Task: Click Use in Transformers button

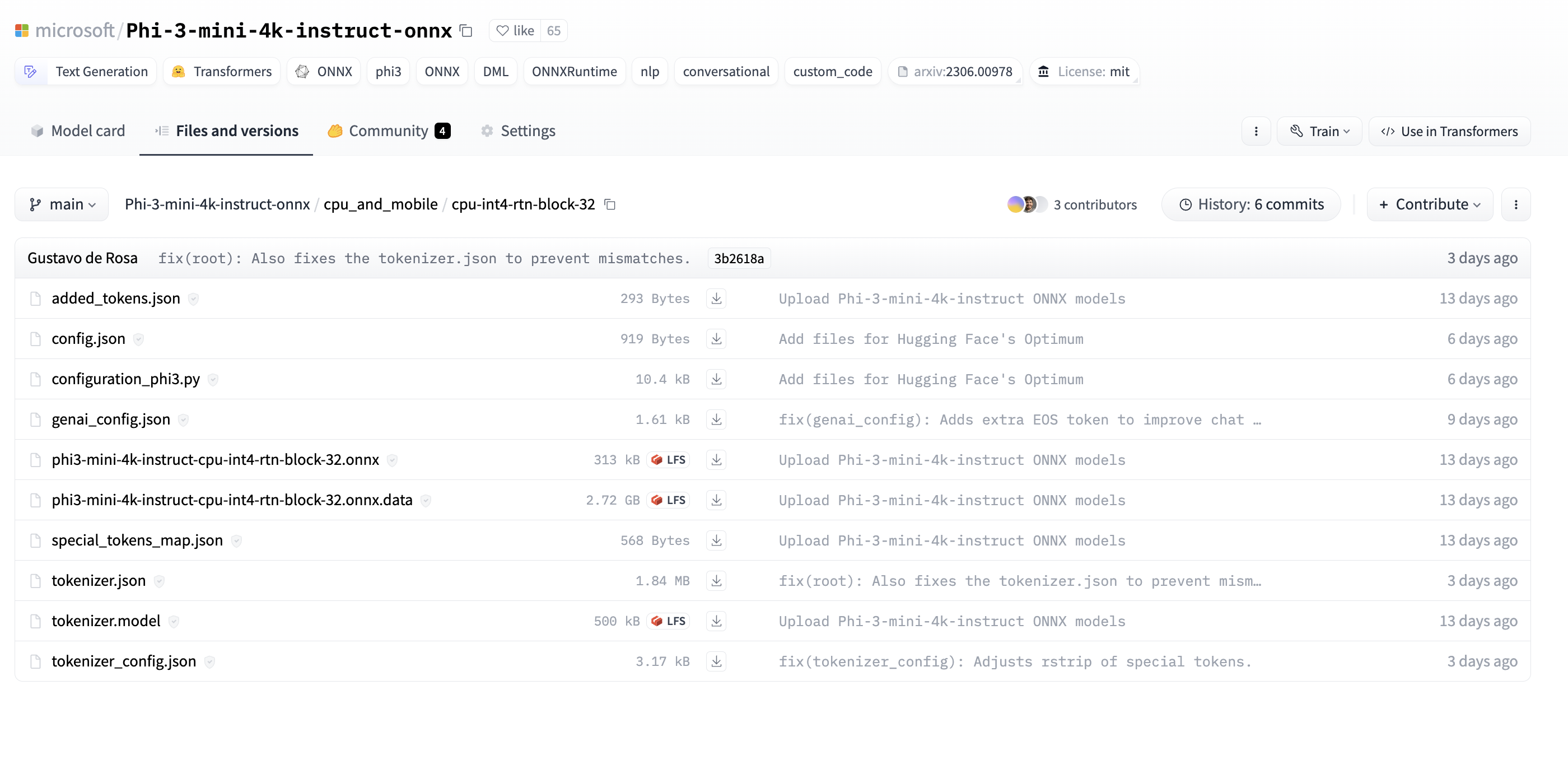Action: (x=1449, y=131)
